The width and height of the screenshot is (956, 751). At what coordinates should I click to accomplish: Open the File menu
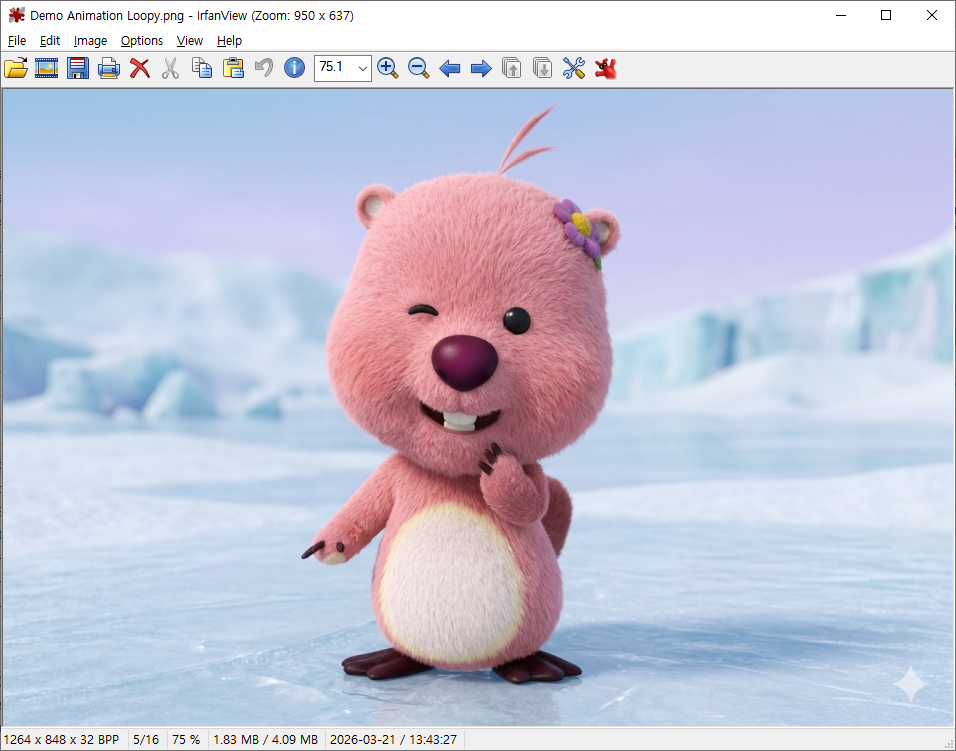tap(17, 41)
